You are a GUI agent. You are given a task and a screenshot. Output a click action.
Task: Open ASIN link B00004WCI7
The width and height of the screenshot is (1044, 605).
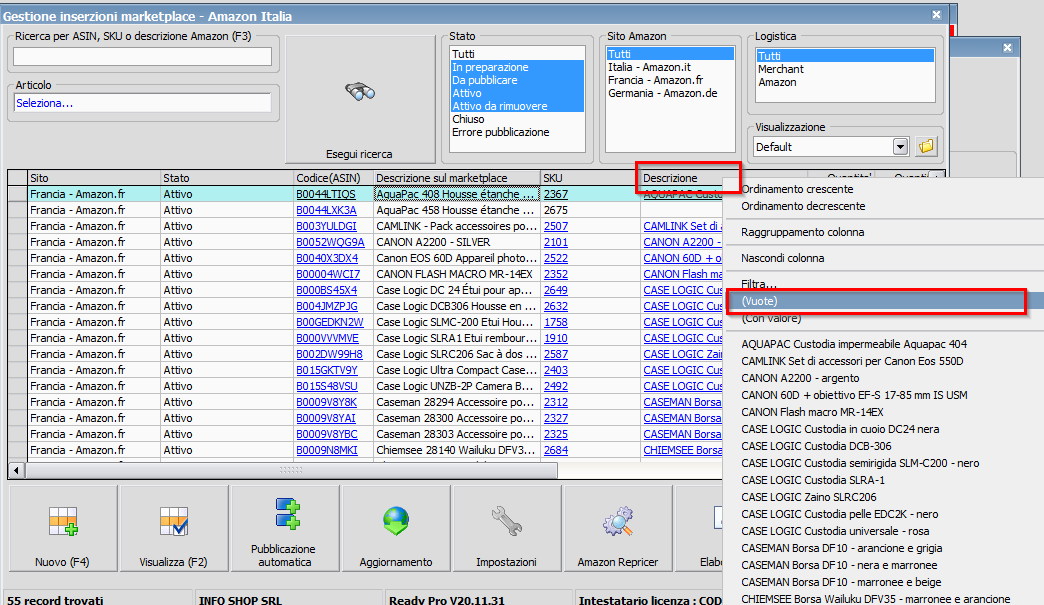click(x=328, y=274)
